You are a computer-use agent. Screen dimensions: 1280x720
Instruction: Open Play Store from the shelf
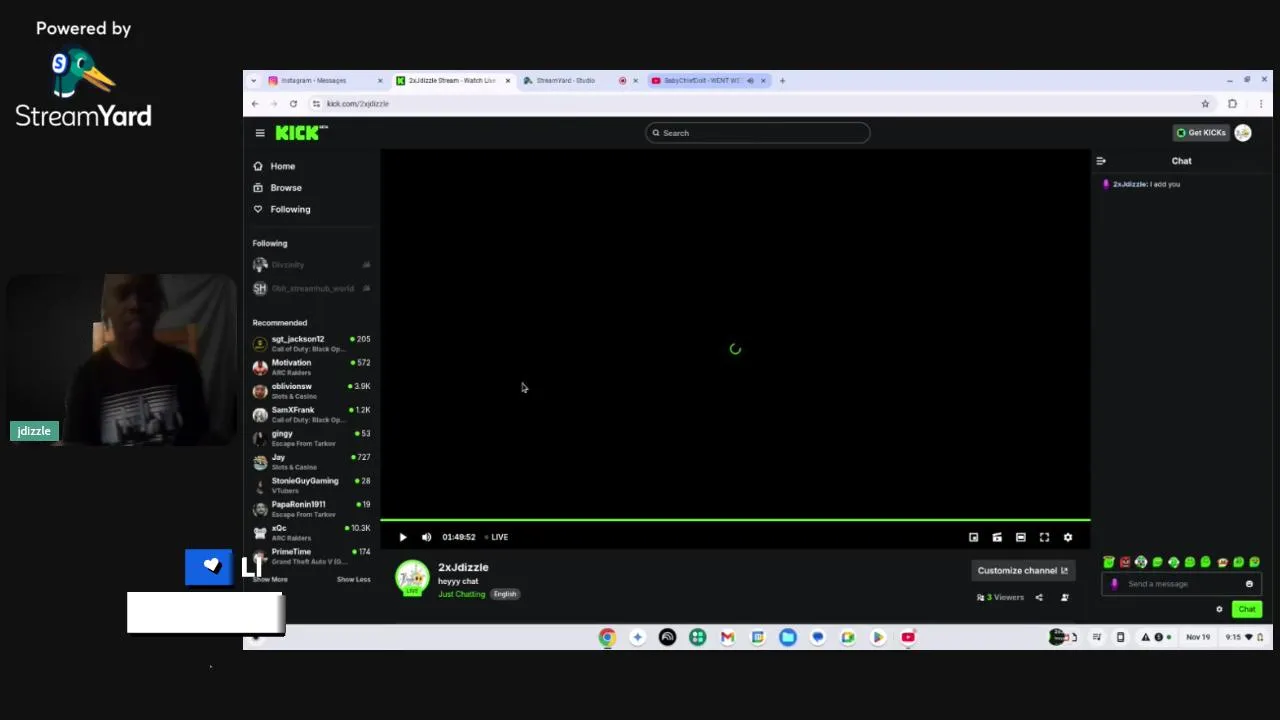coord(878,637)
